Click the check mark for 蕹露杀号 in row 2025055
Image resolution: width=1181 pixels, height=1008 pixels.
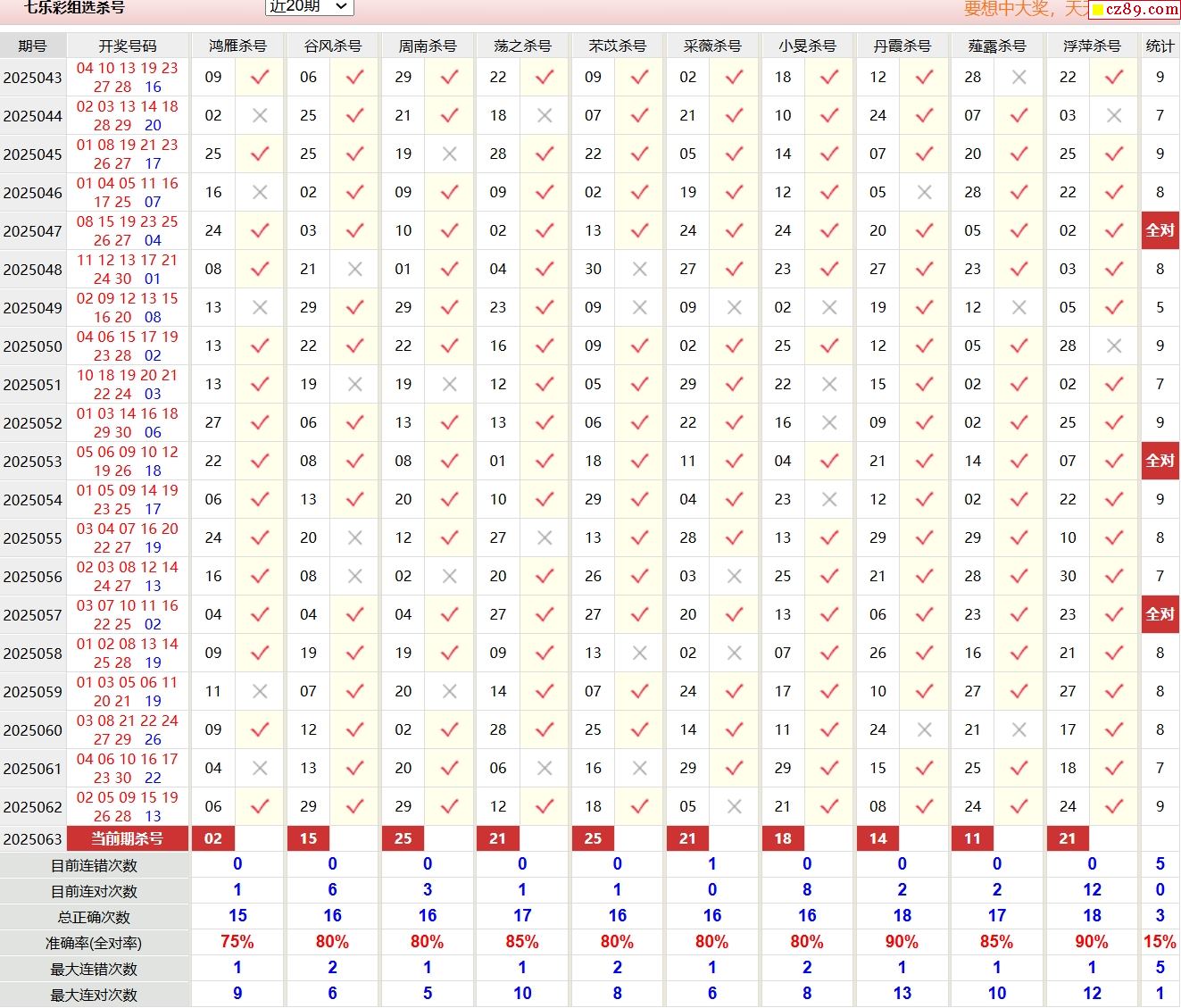(1019, 538)
